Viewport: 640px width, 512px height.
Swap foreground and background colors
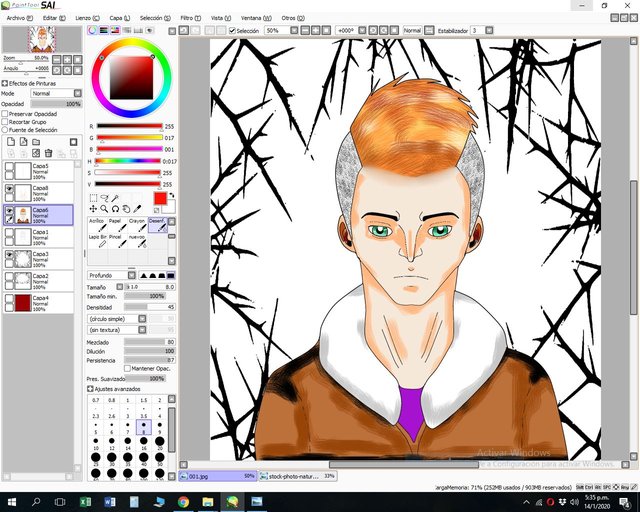click(x=172, y=195)
